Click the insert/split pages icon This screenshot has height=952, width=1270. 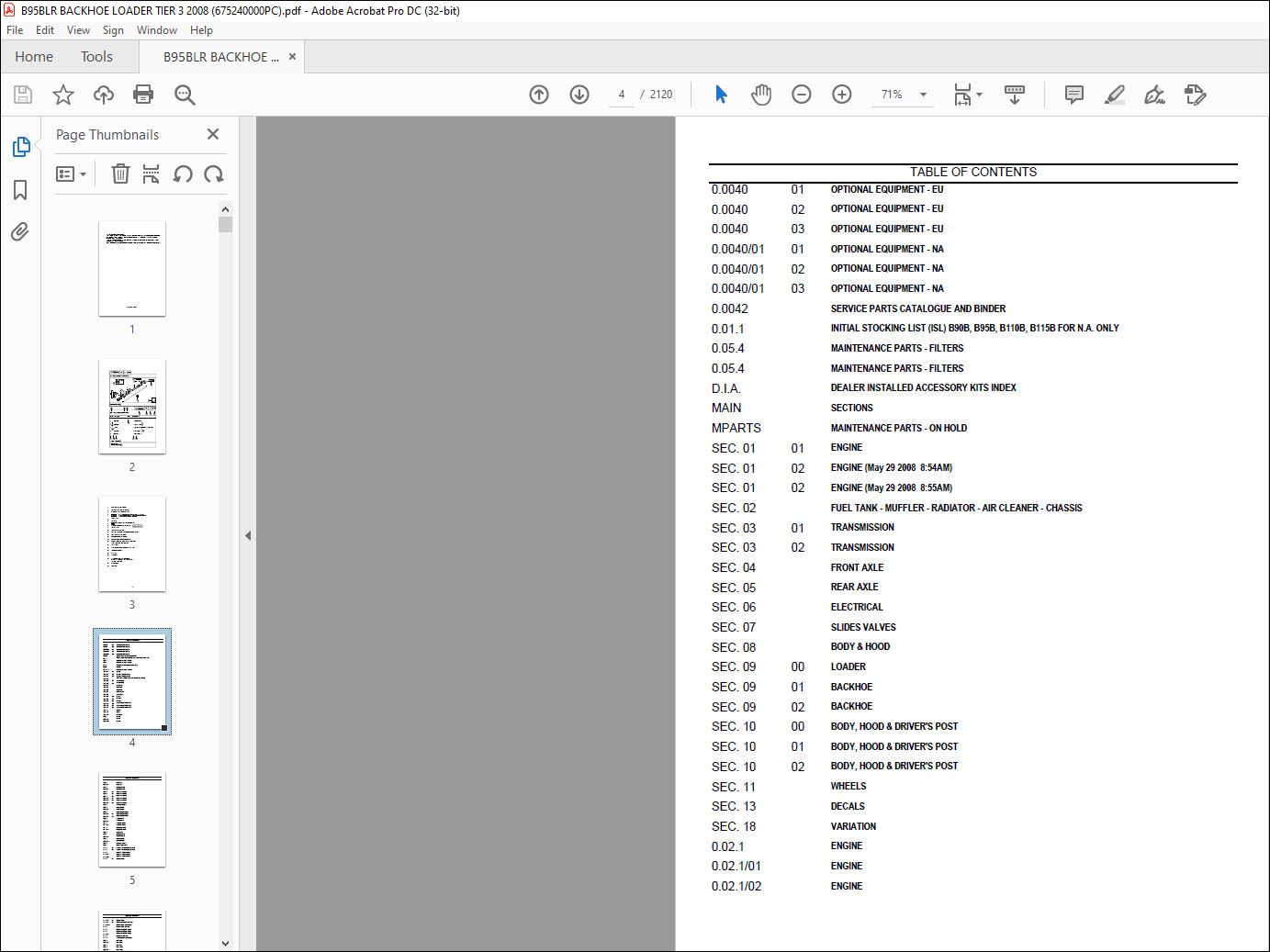(152, 174)
